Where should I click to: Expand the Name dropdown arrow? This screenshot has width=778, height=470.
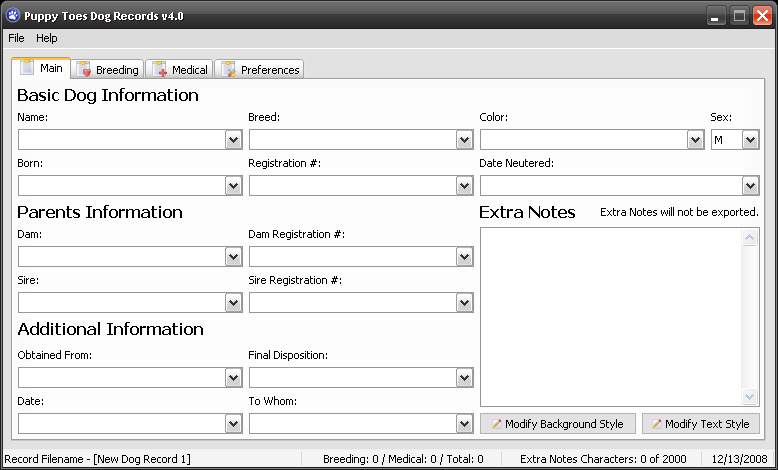tap(234, 140)
